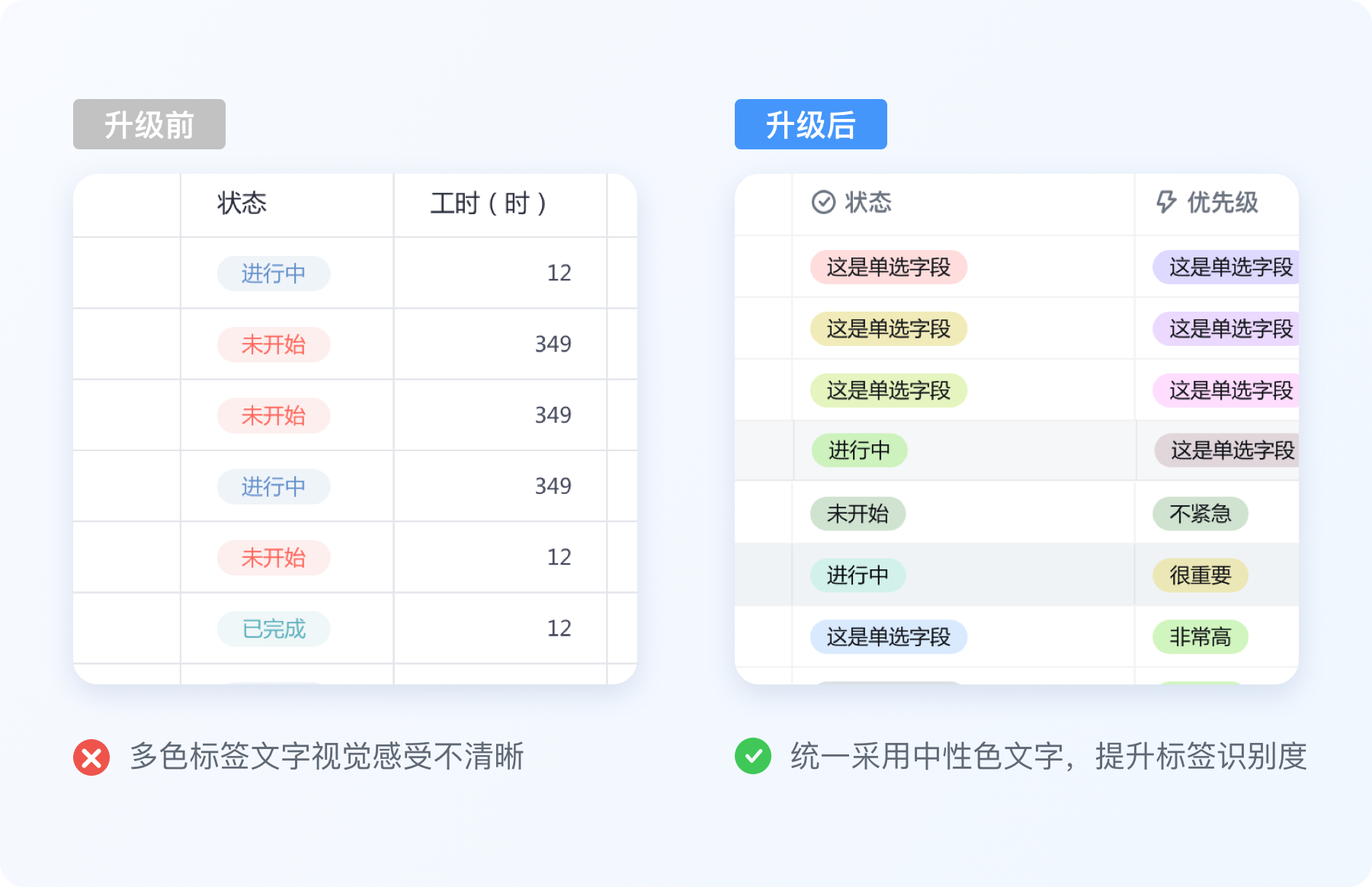Click the first 349 hours cell
The height and width of the screenshot is (887, 1372).
pos(553,344)
